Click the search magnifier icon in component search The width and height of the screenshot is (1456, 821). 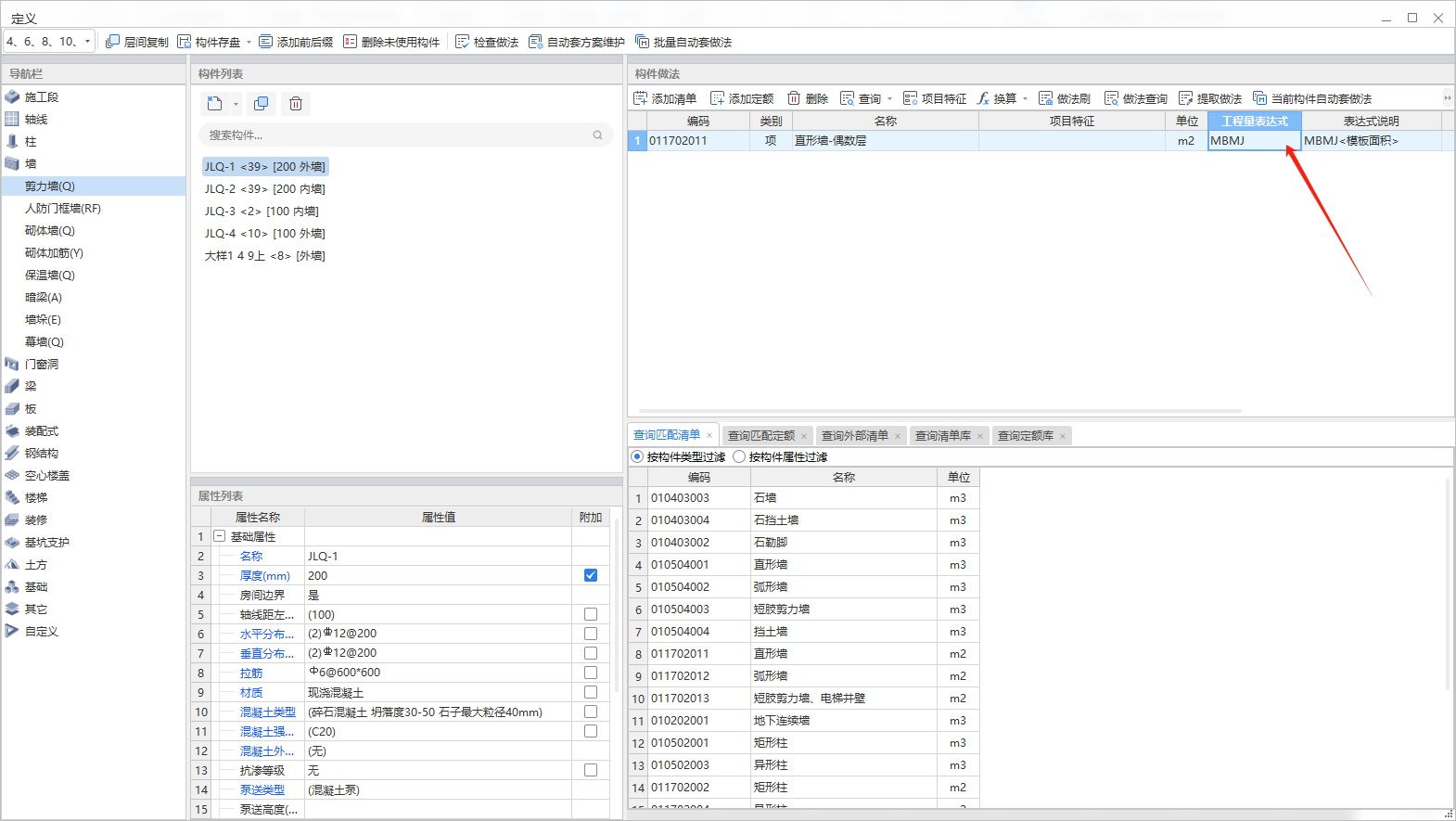598,135
